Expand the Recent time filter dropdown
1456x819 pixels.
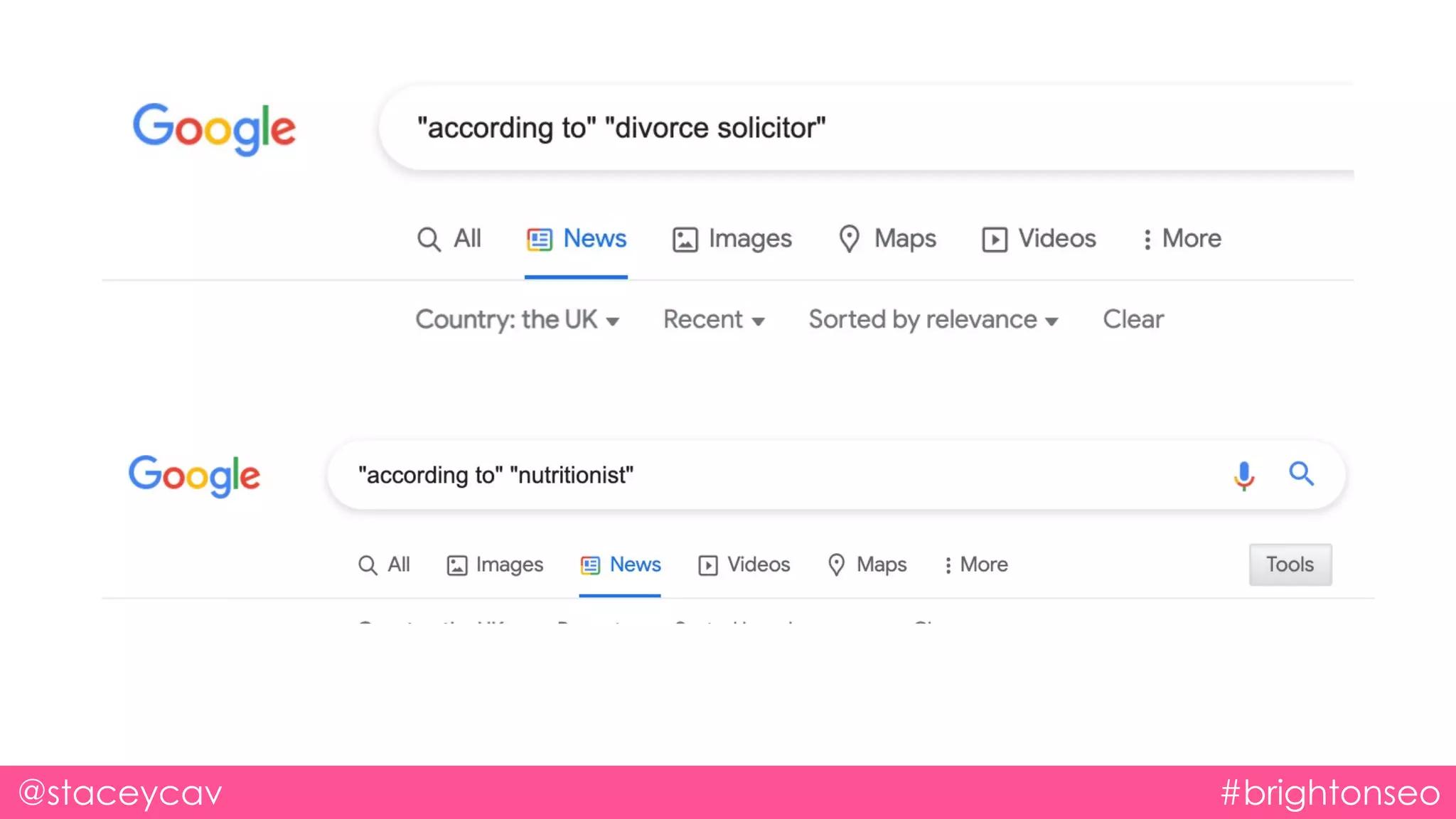click(x=714, y=320)
